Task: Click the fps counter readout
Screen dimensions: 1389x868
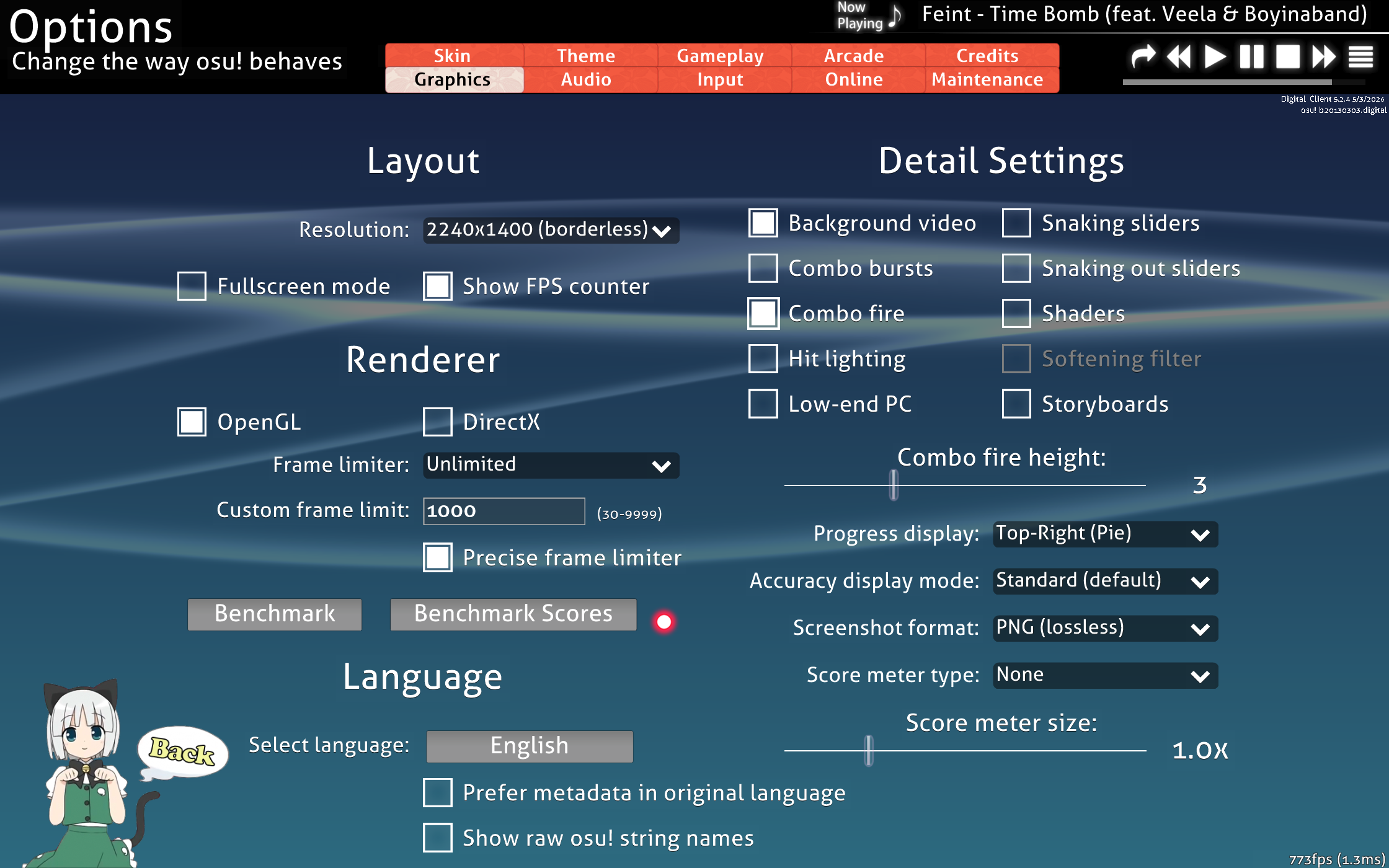Action: [x=1337, y=859]
